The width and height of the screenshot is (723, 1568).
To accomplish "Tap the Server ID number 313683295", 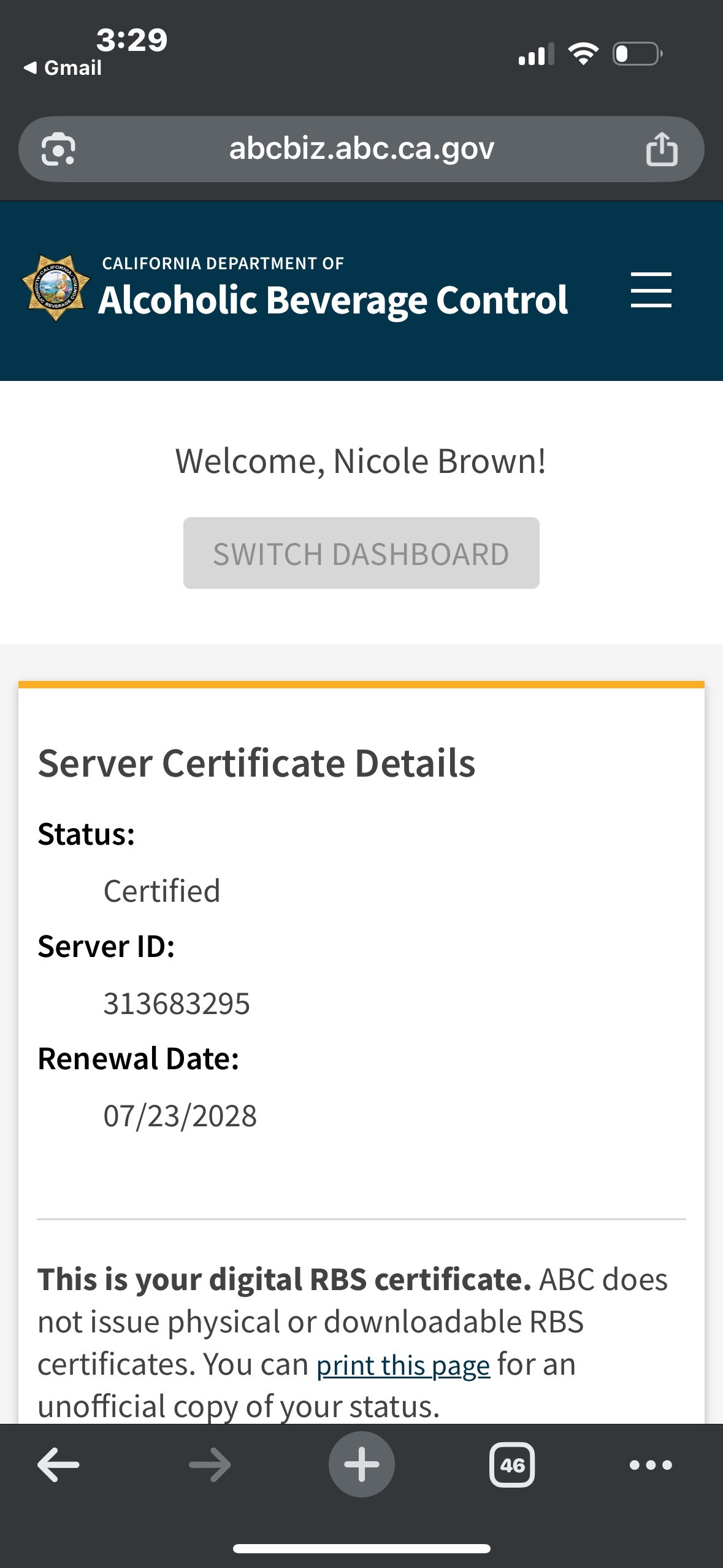I will click(x=177, y=1004).
